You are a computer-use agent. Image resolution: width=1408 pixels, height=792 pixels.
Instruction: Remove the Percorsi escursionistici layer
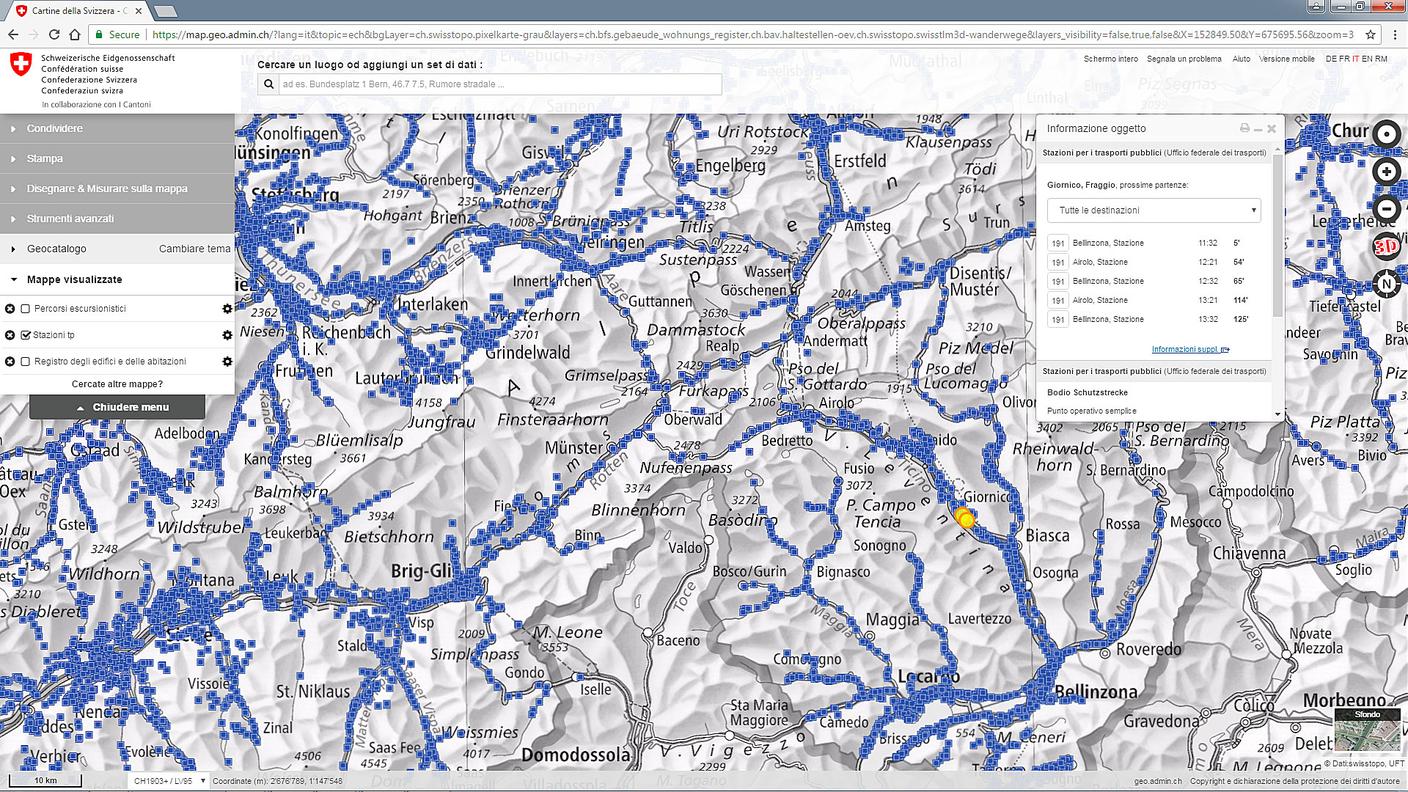[x=9, y=309]
